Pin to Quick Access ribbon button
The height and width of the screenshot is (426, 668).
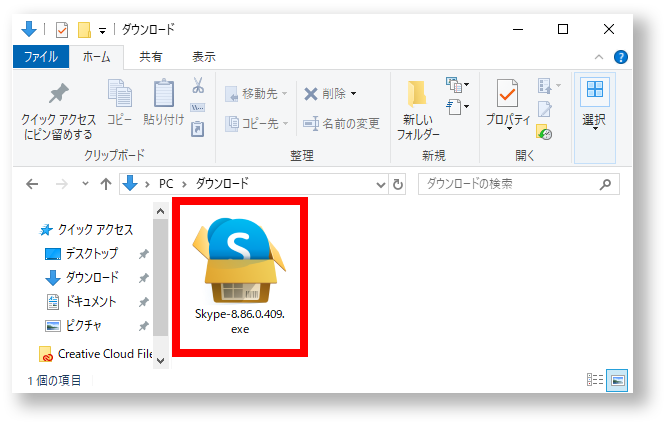[58, 111]
